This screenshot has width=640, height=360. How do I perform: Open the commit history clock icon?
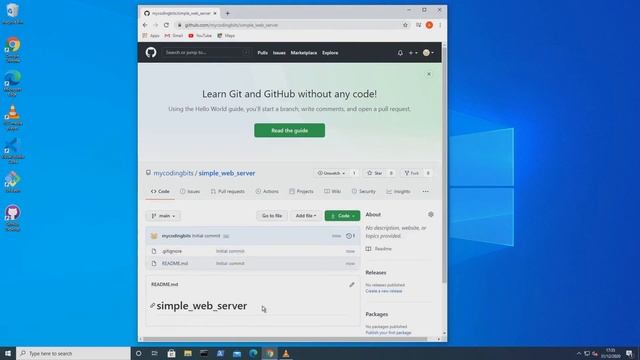coord(350,236)
